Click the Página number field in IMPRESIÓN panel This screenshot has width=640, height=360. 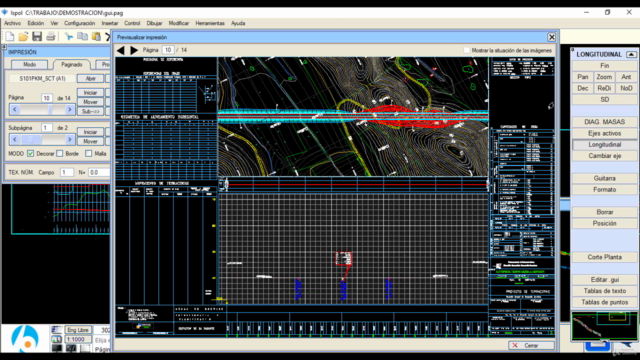(x=47, y=98)
